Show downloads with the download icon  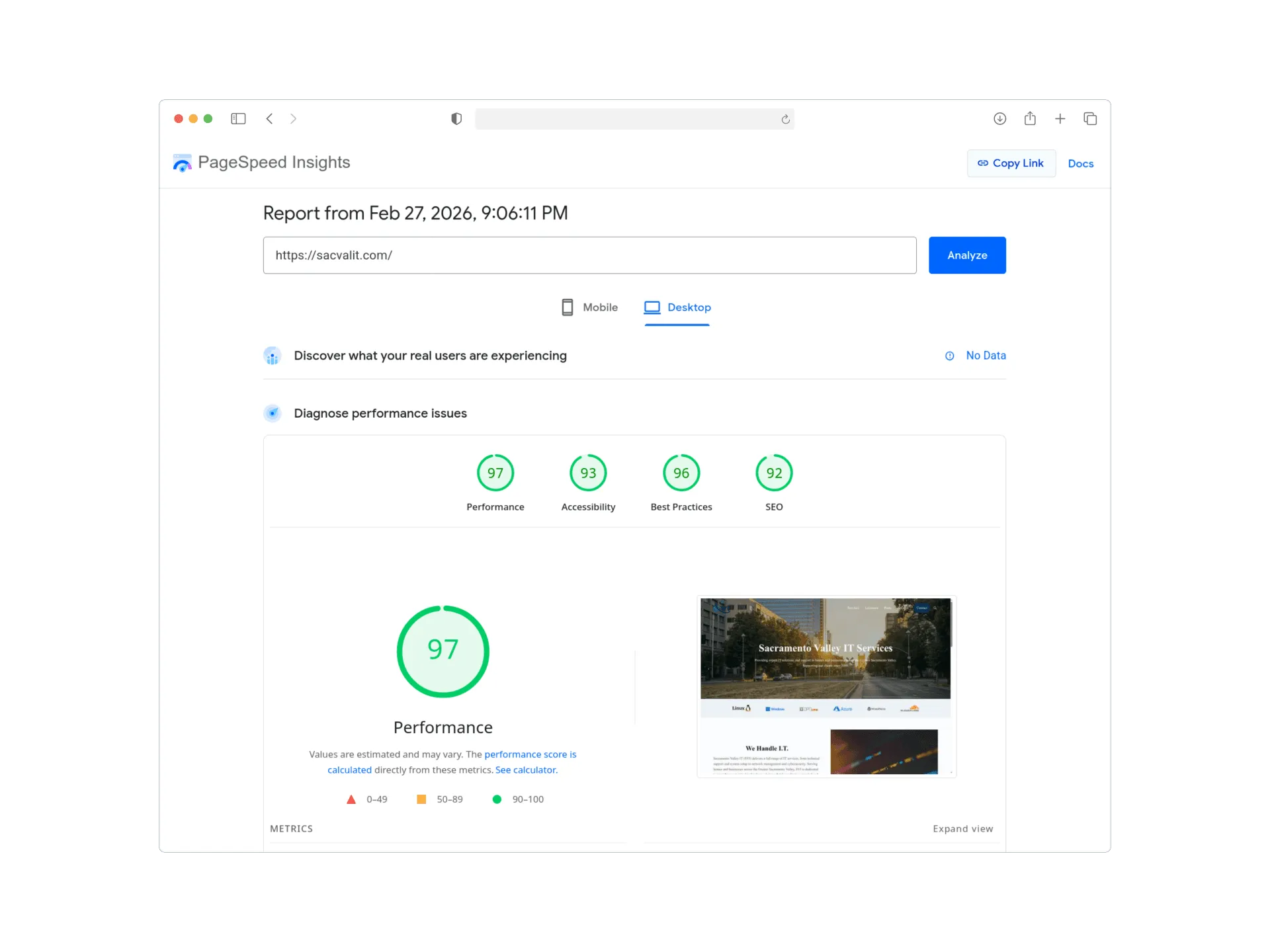tap(999, 119)
